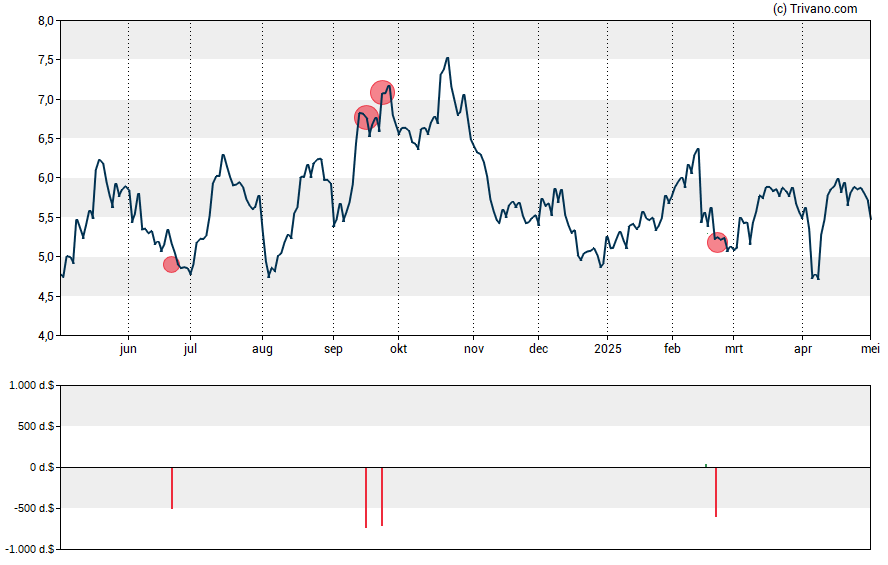The image size is (888, 565).
Task: Click the '2025' axis label
Action: coord(608,349)
